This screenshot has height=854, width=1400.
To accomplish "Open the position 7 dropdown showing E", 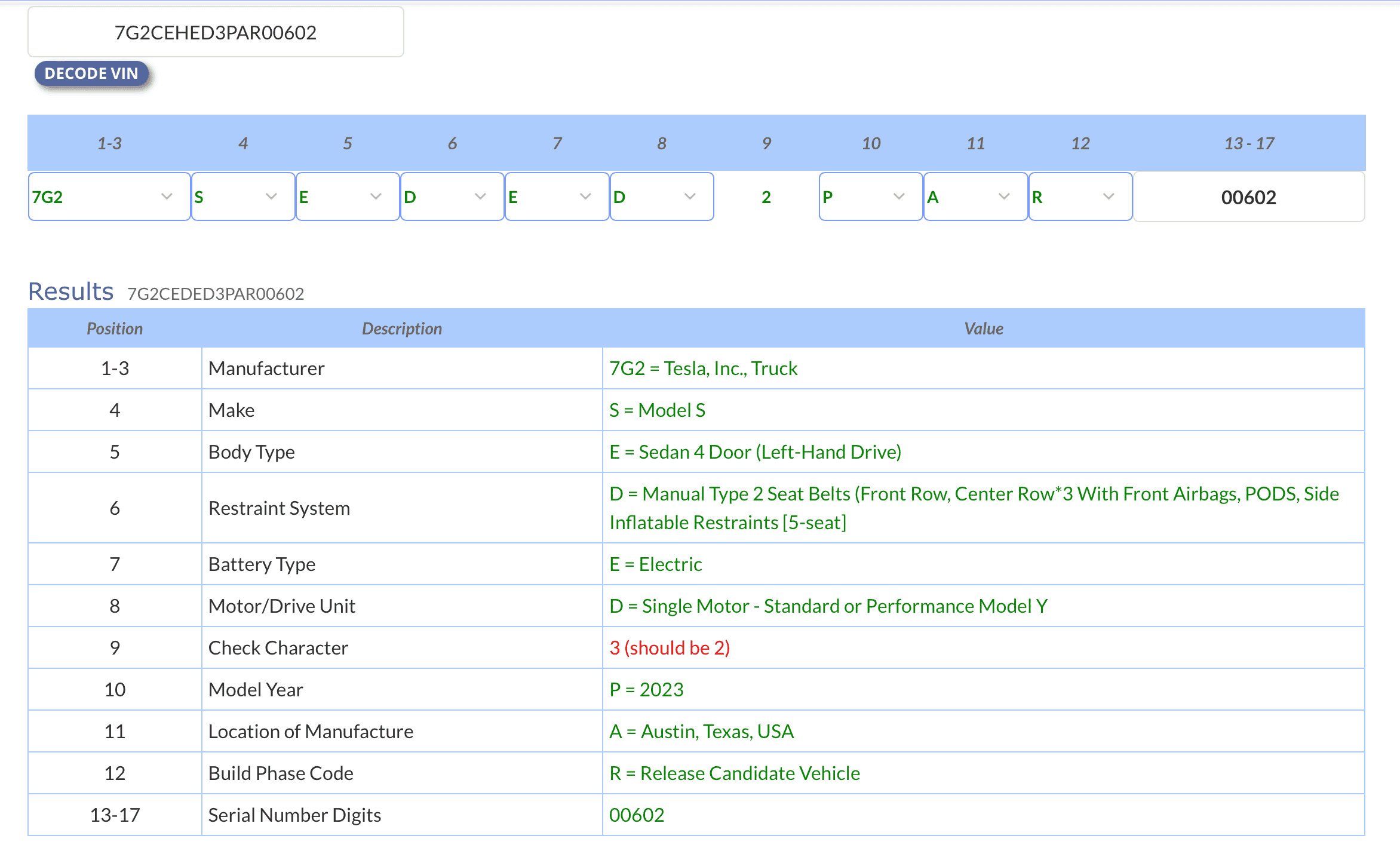I will (x=557, y=196).
